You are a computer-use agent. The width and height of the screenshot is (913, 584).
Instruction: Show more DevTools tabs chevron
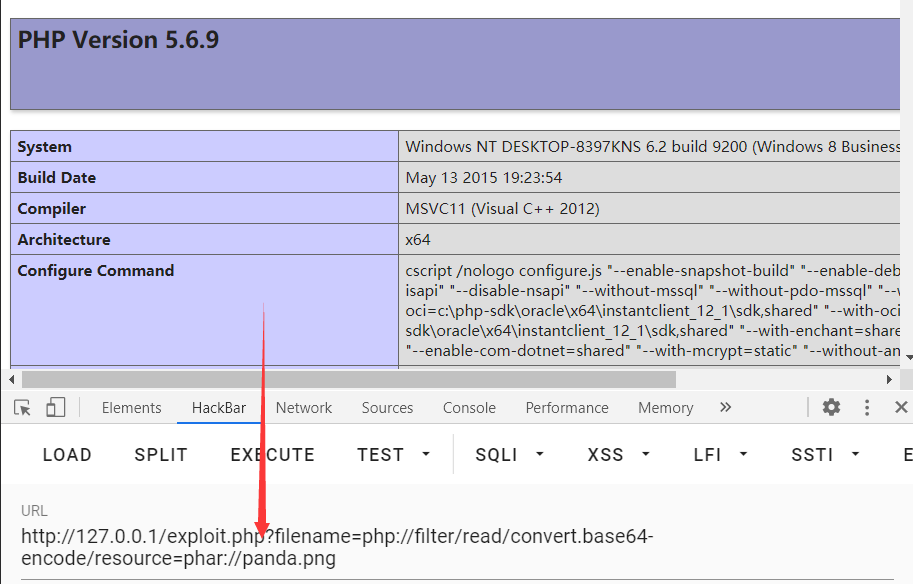click(x=725, y=407)
